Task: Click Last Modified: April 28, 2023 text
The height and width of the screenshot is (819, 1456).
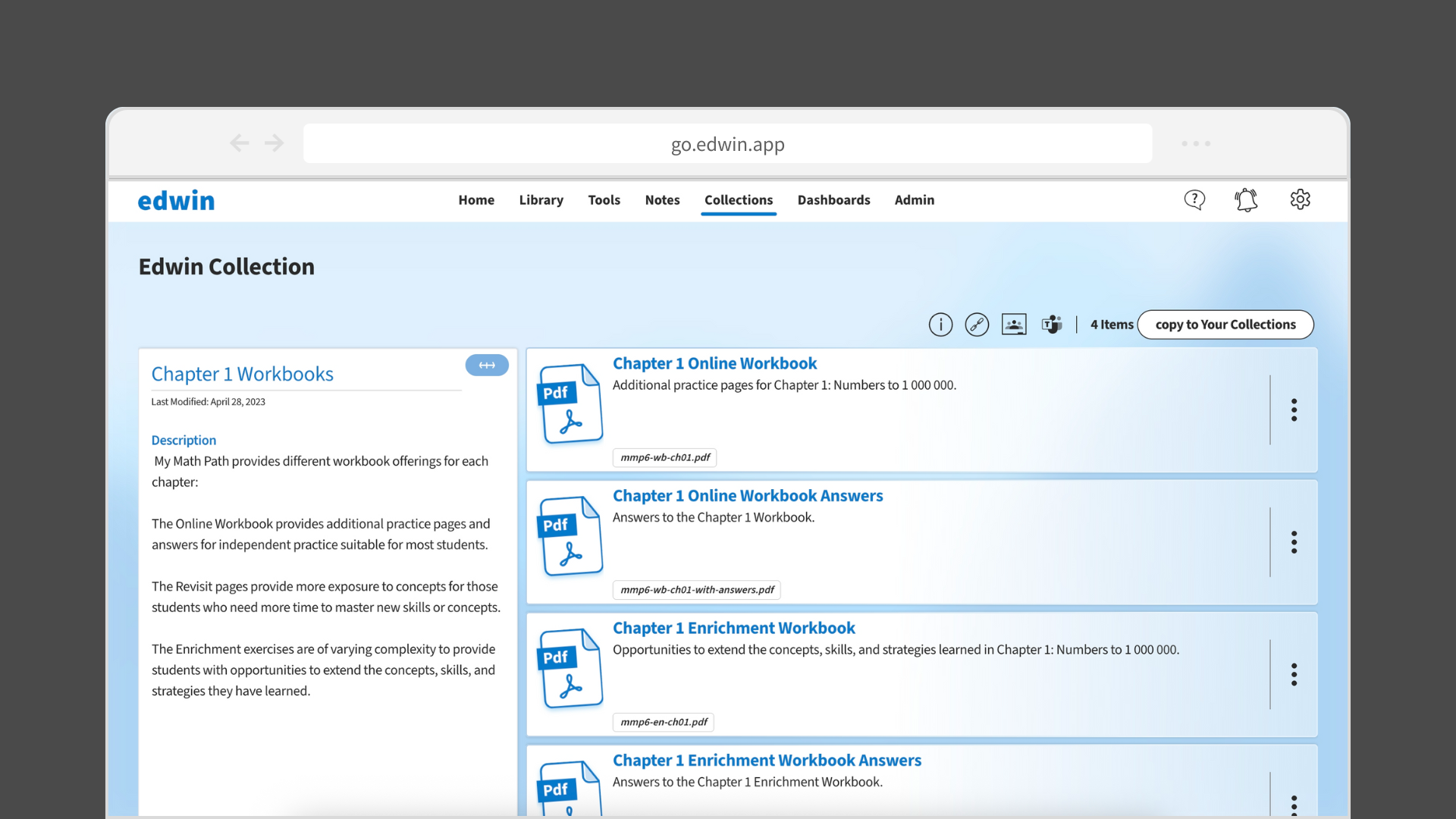Action: [x=208, y=402]
